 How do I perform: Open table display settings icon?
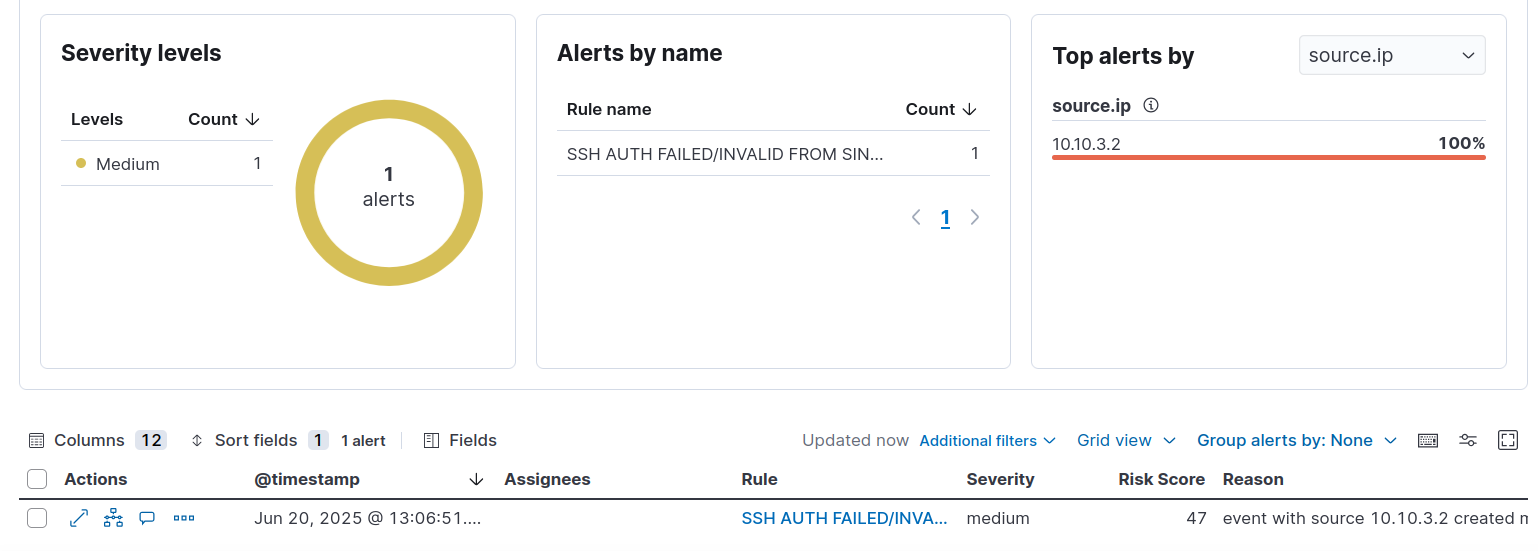pyautogui.click(x=1468, y=440)
